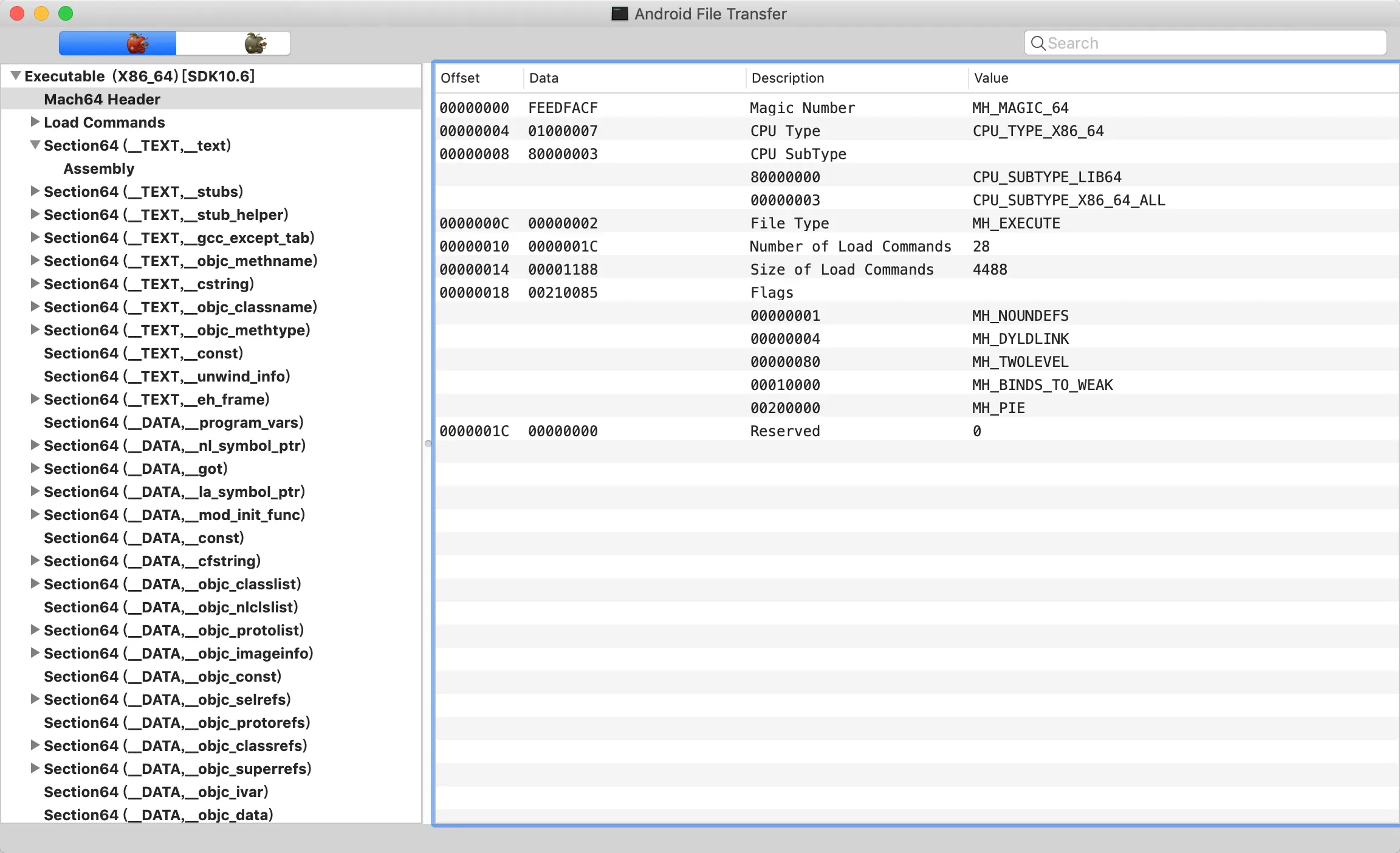
Task: Select the Mach64 Header tree item
Action: 102,99
